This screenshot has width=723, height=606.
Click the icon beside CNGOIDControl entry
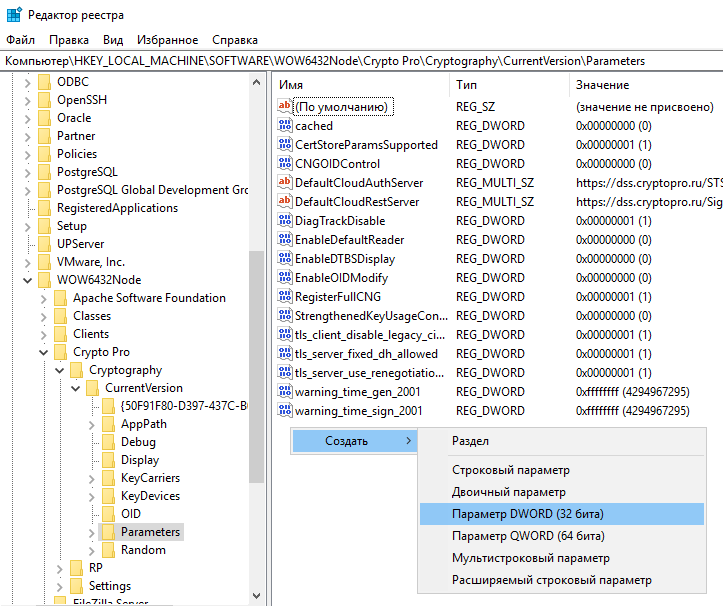click(284, 163)
